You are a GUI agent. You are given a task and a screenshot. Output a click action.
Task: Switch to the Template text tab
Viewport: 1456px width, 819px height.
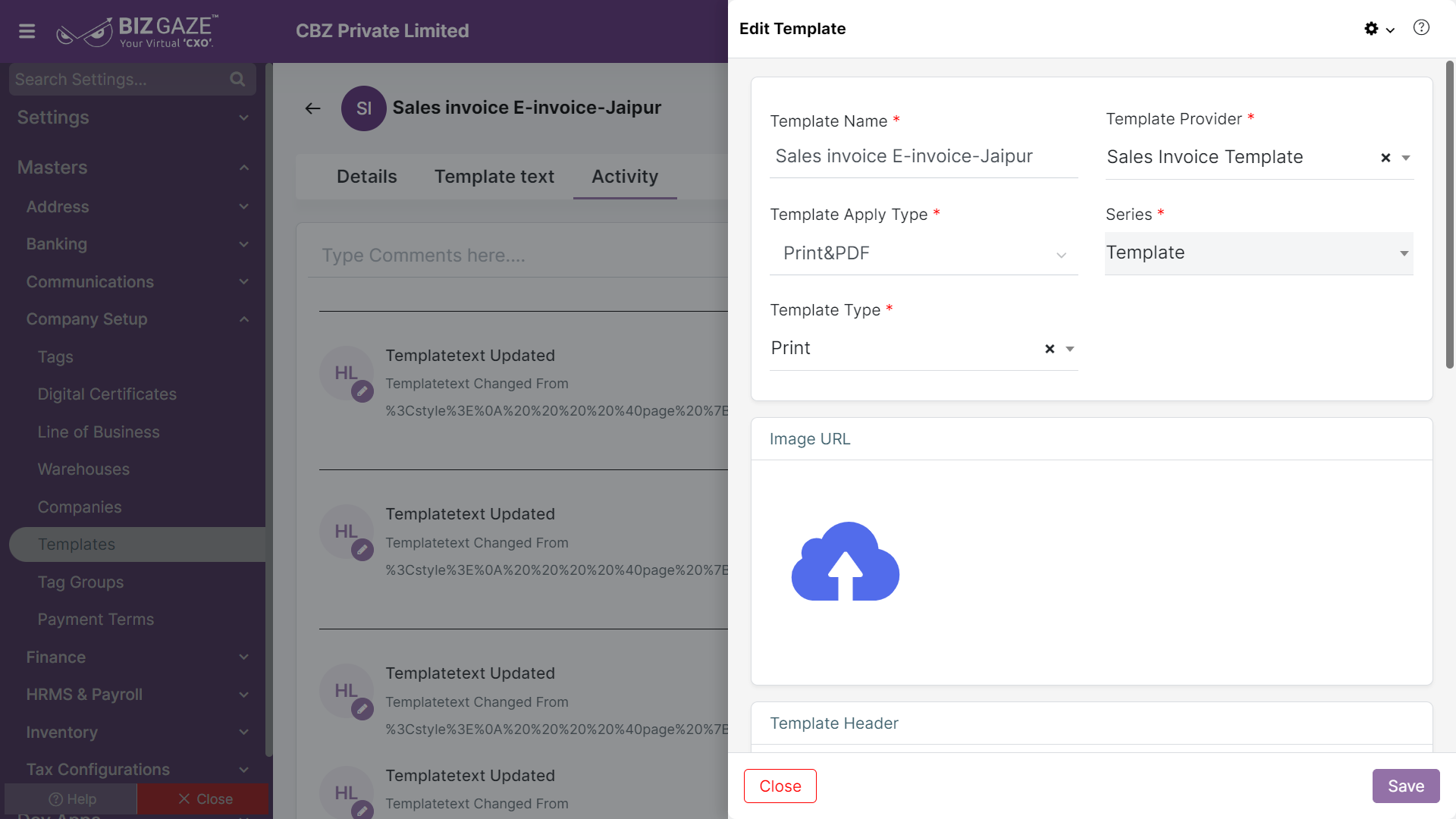point(494,177)
